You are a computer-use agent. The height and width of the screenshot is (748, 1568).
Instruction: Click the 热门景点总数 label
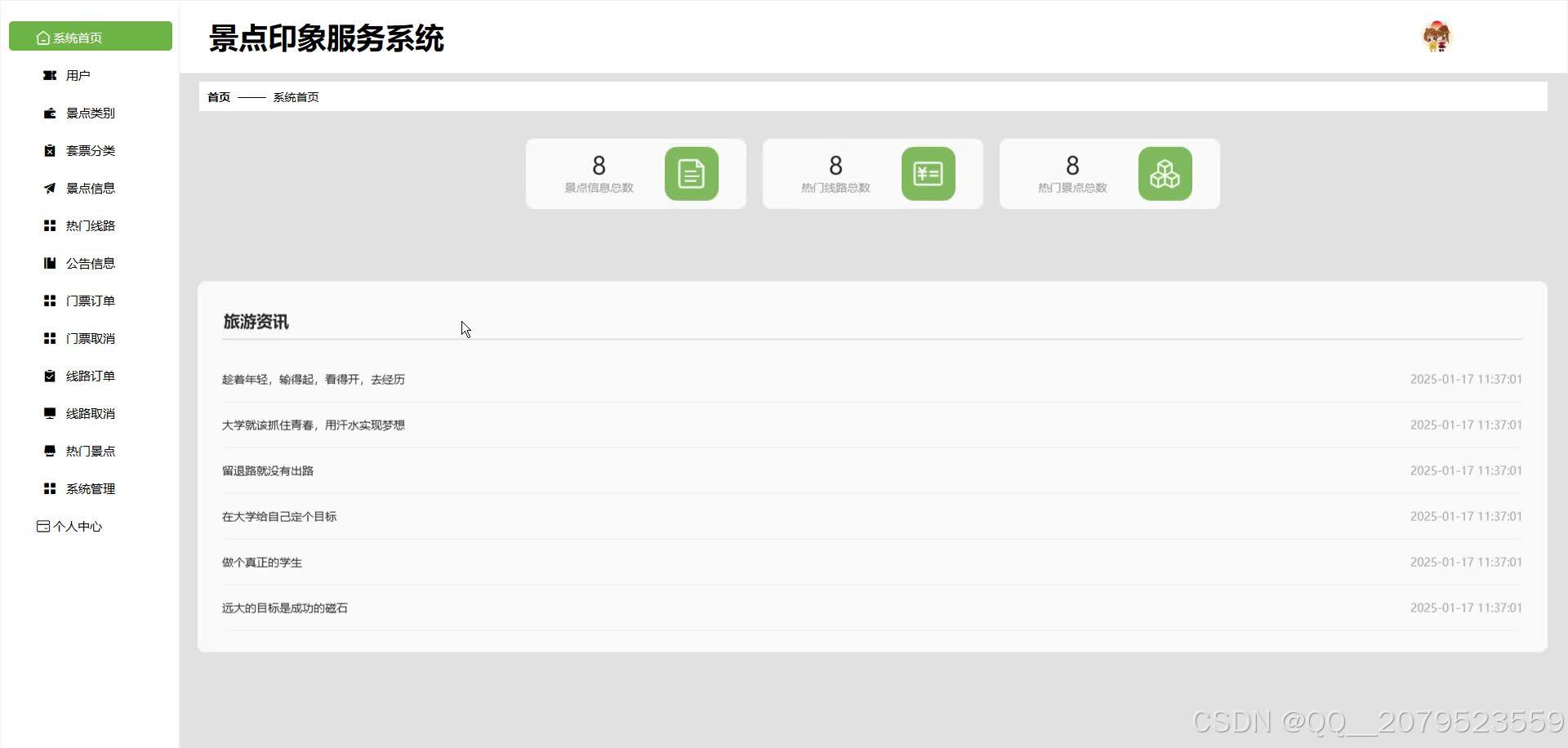[x=1072, y=188]
